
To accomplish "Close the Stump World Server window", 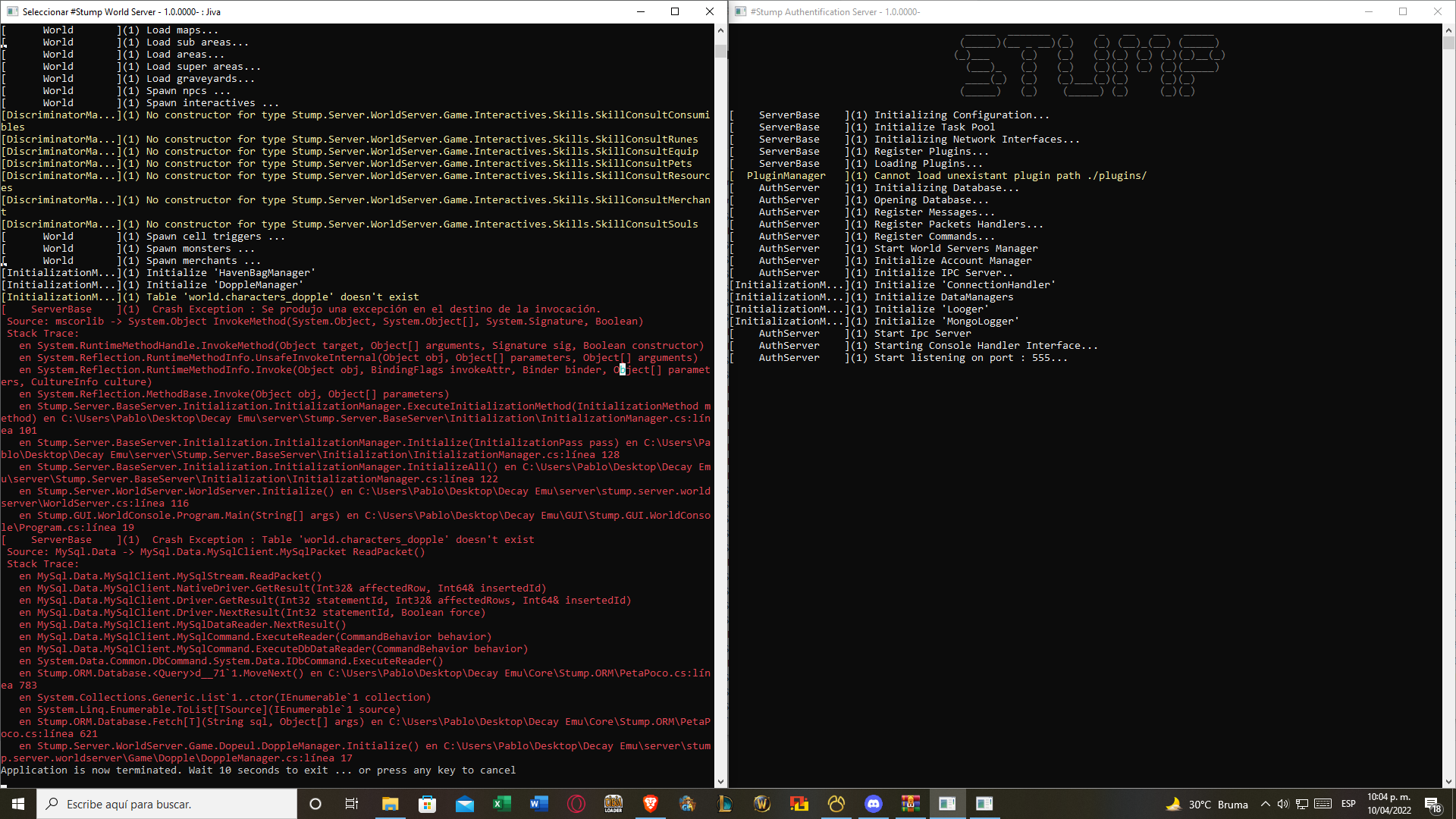I will coord(710,11).
